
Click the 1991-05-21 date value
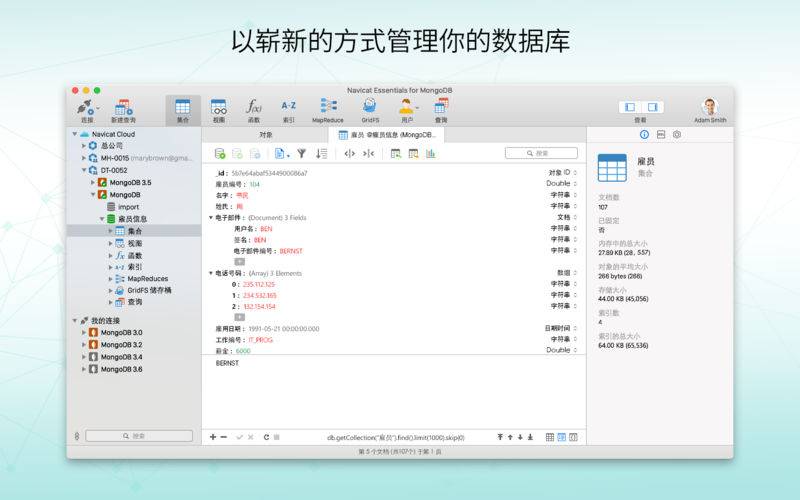click(284, 329)
